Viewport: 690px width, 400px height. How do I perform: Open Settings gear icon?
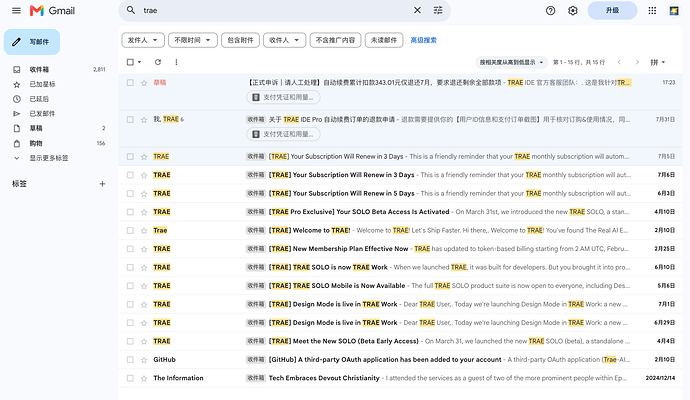click(573, 11)
